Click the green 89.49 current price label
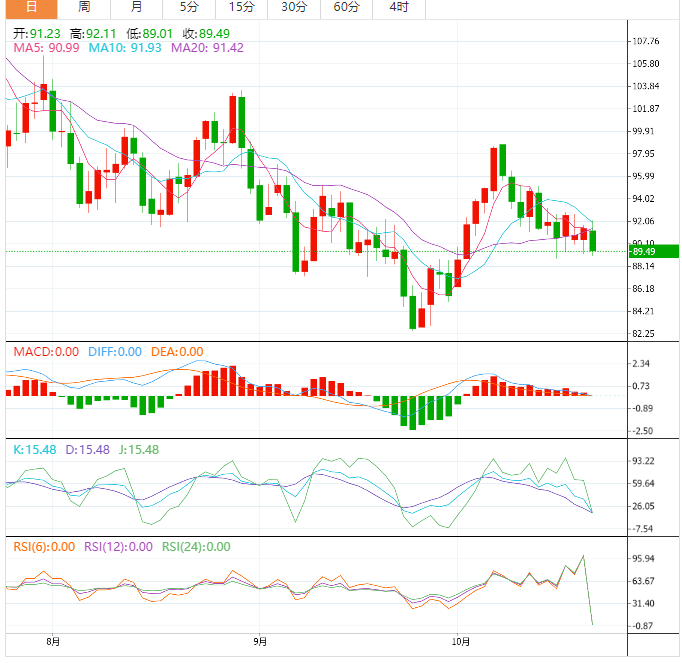The height and width of the screenshot is (663, 682). 654,251
